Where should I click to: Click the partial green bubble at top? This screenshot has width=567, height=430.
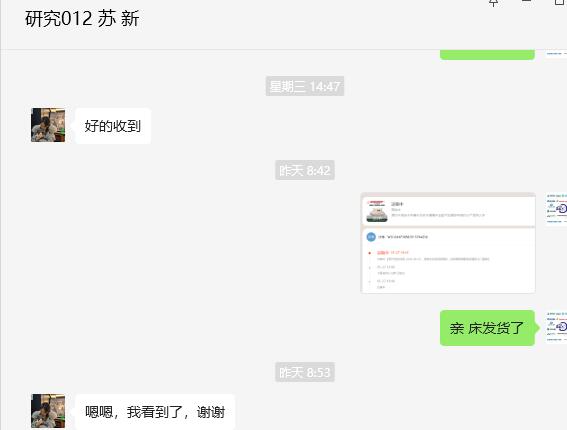pyautogui.click(x=487, y=55)
